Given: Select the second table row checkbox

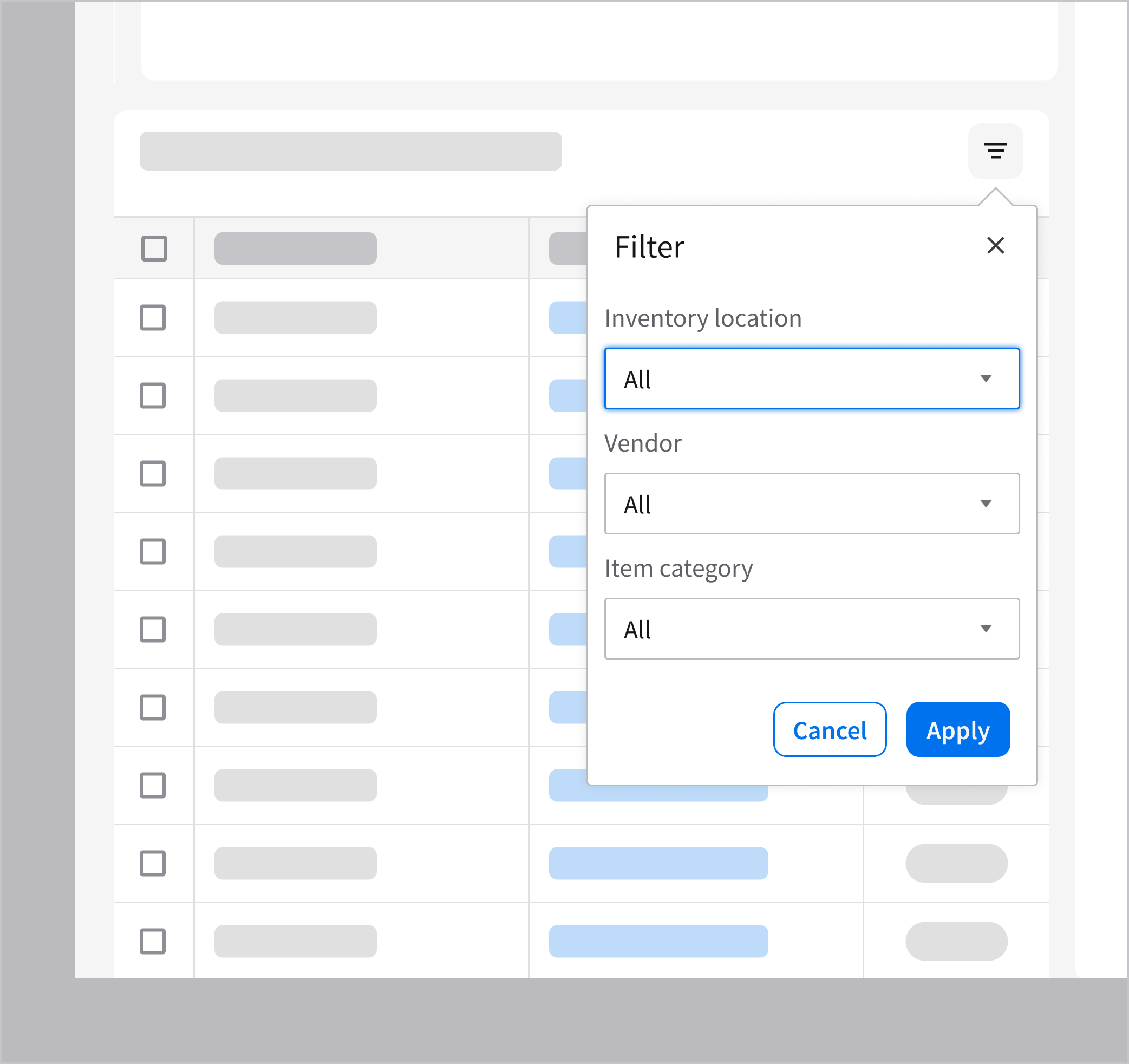Looking at the screenshot, I should point(153,396).
